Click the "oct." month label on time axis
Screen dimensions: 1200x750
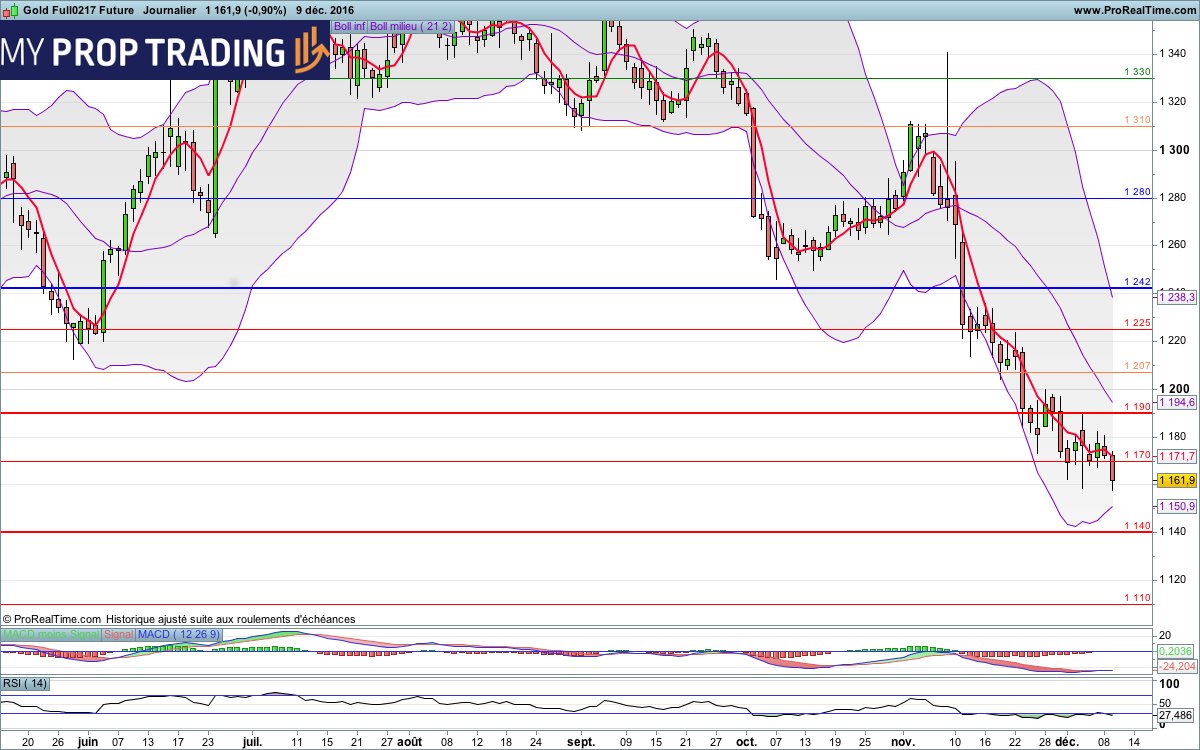pyautogui.click(x=746, y=742)
